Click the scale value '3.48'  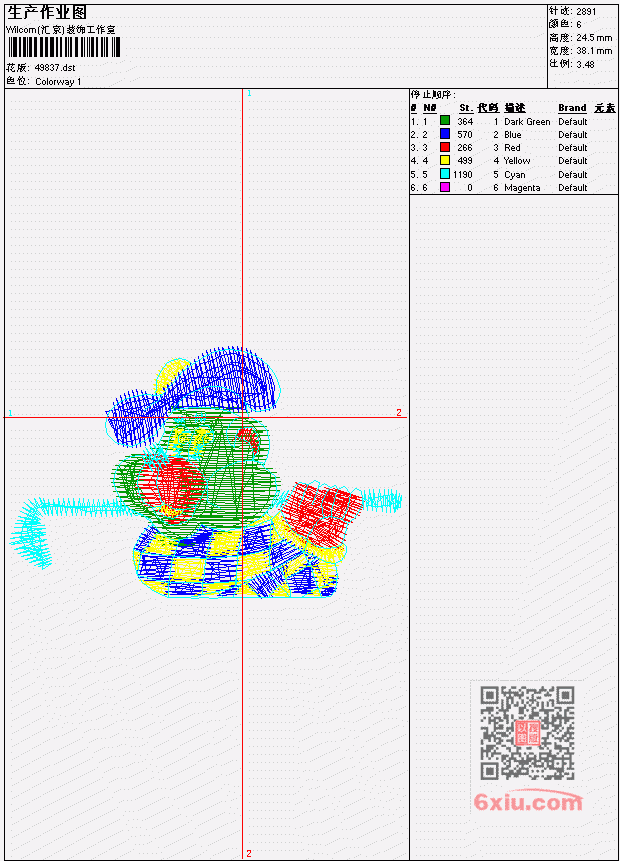point(585,64)
